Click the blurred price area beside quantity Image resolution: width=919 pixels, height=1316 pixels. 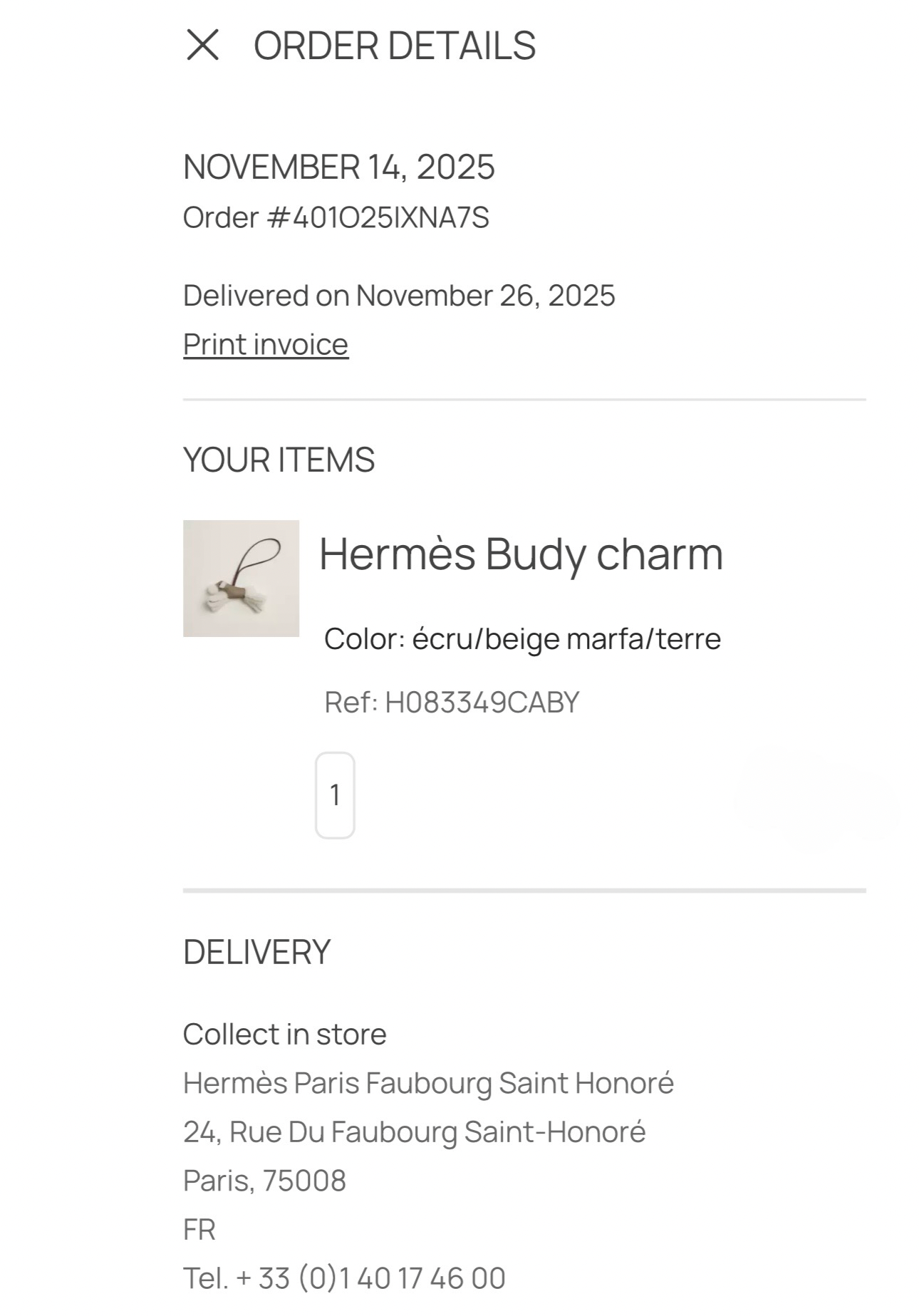click(814, 798)
